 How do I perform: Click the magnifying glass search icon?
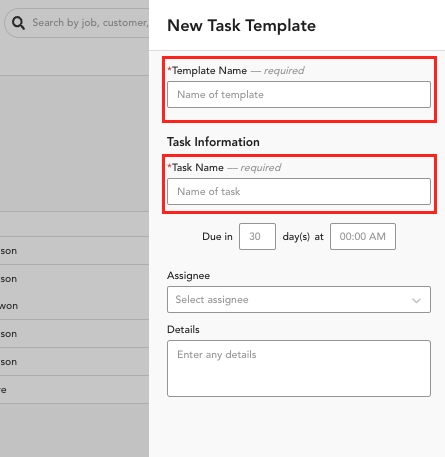coord(18,23)
